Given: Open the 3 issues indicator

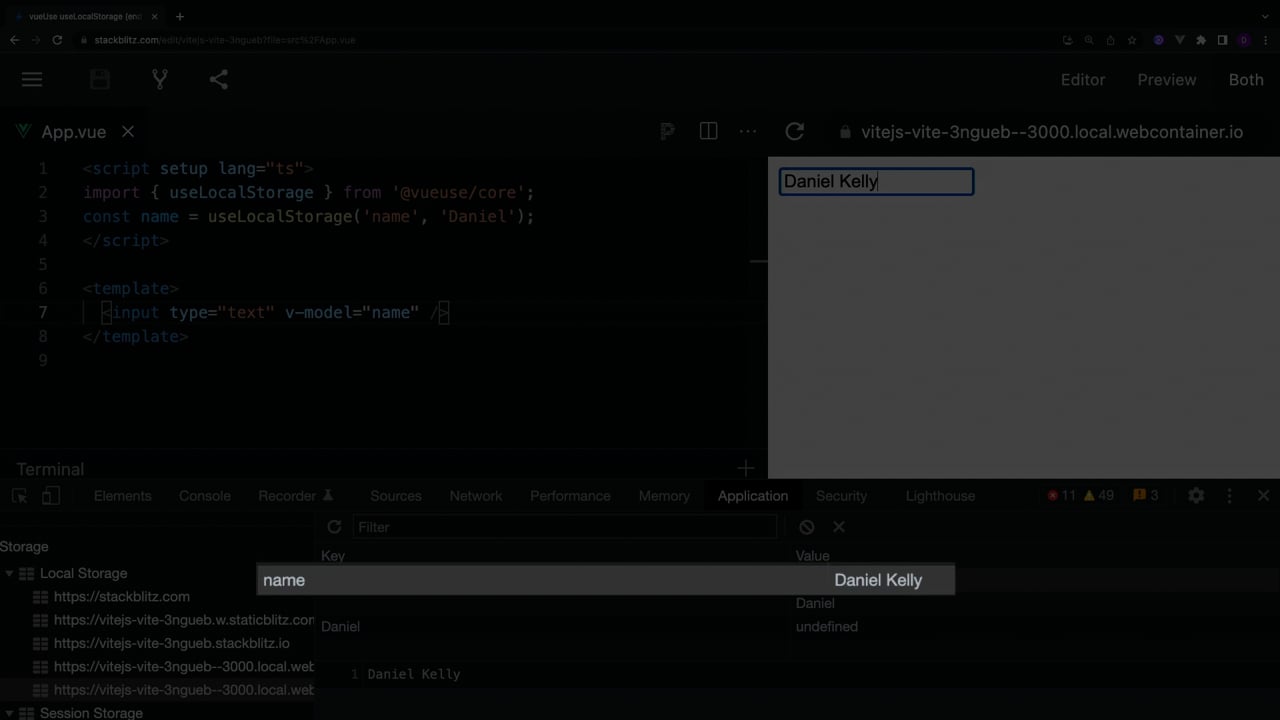Looking at the screenshot, I should coord(1146,496).
